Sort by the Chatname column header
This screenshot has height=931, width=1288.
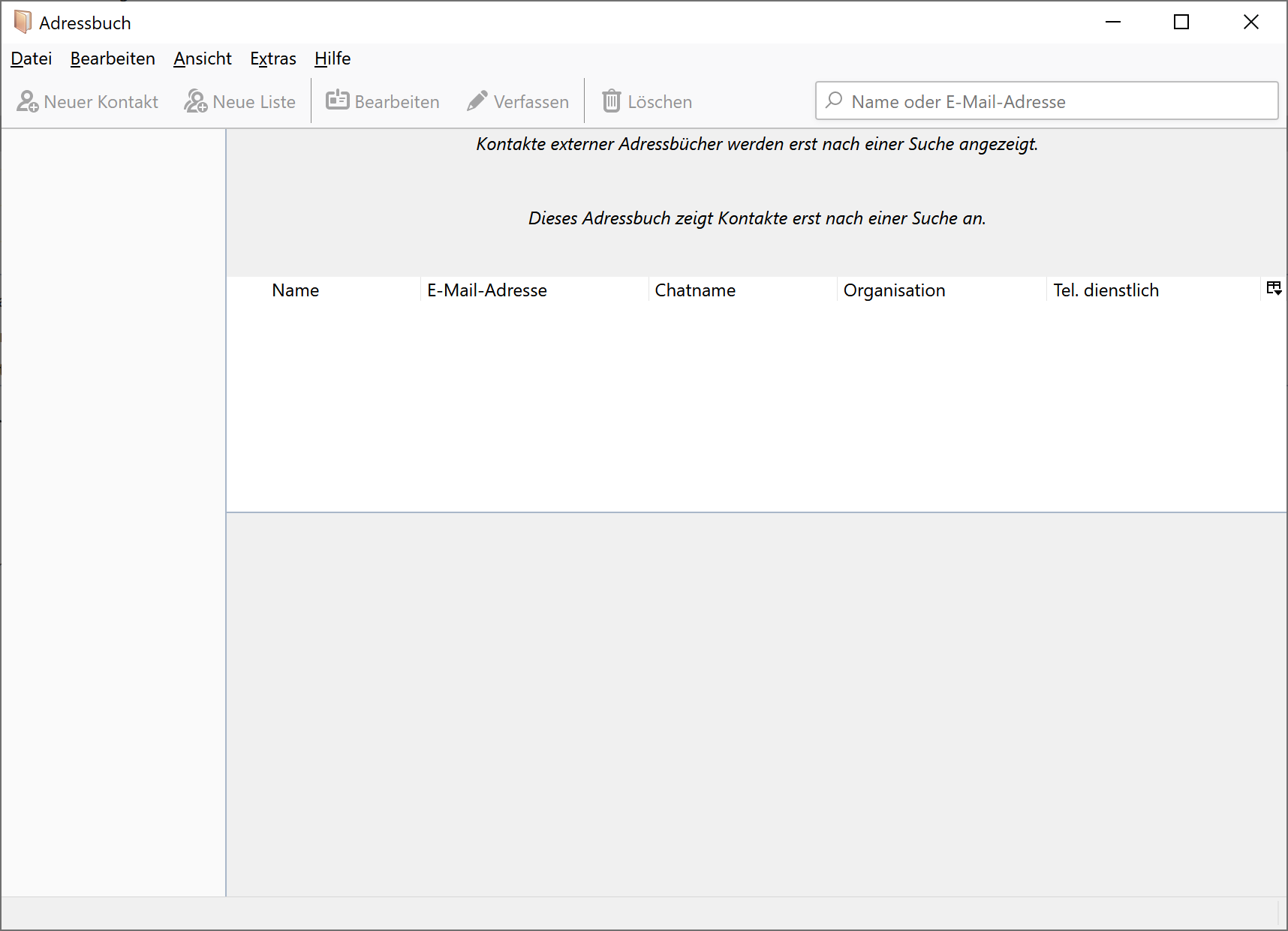[743, 290]
